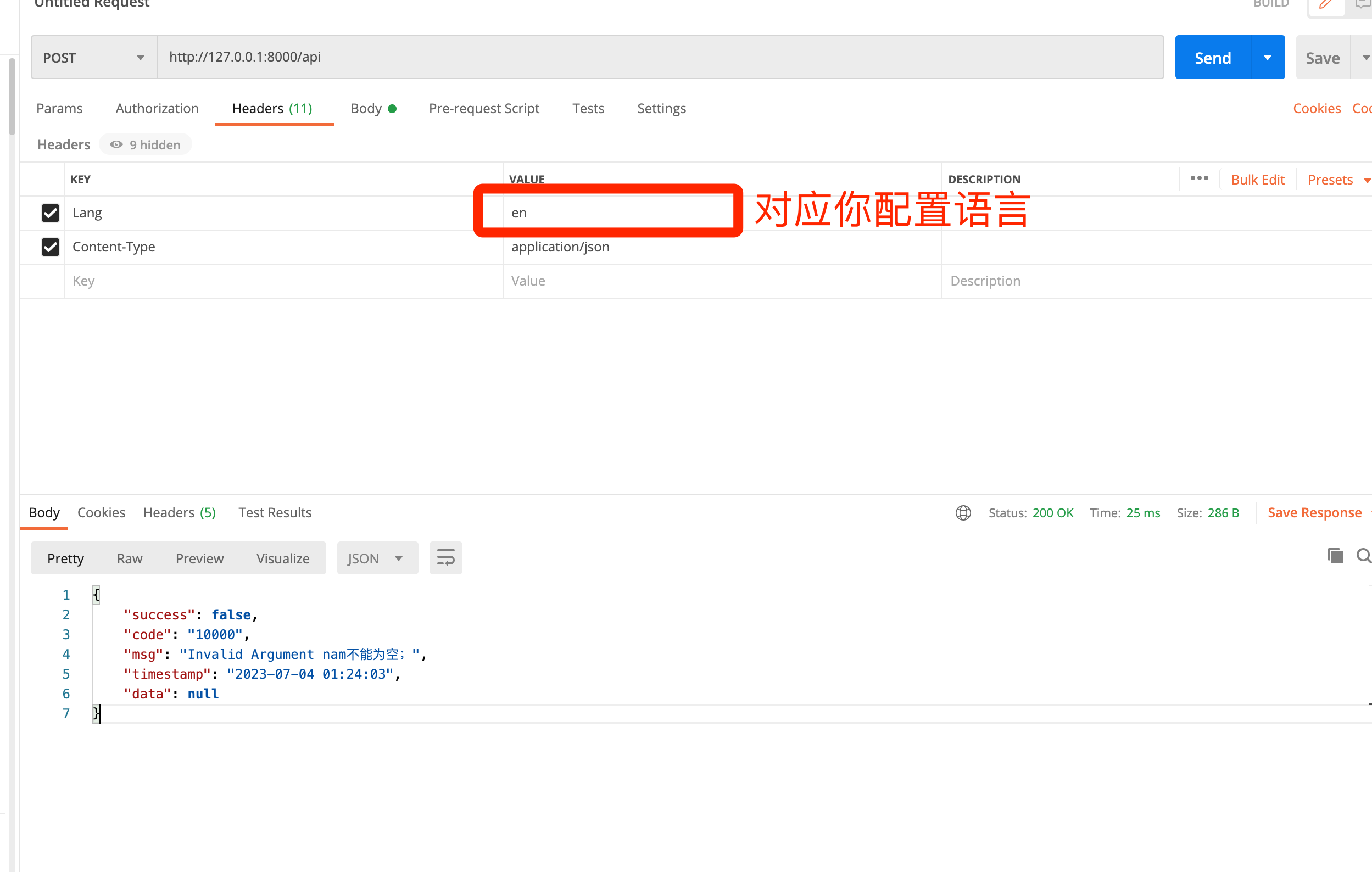The height and width of the screenshot is (872, 1372).
Task: Click the wrap lines icon in response toolbar
Action: click(445, 557)
